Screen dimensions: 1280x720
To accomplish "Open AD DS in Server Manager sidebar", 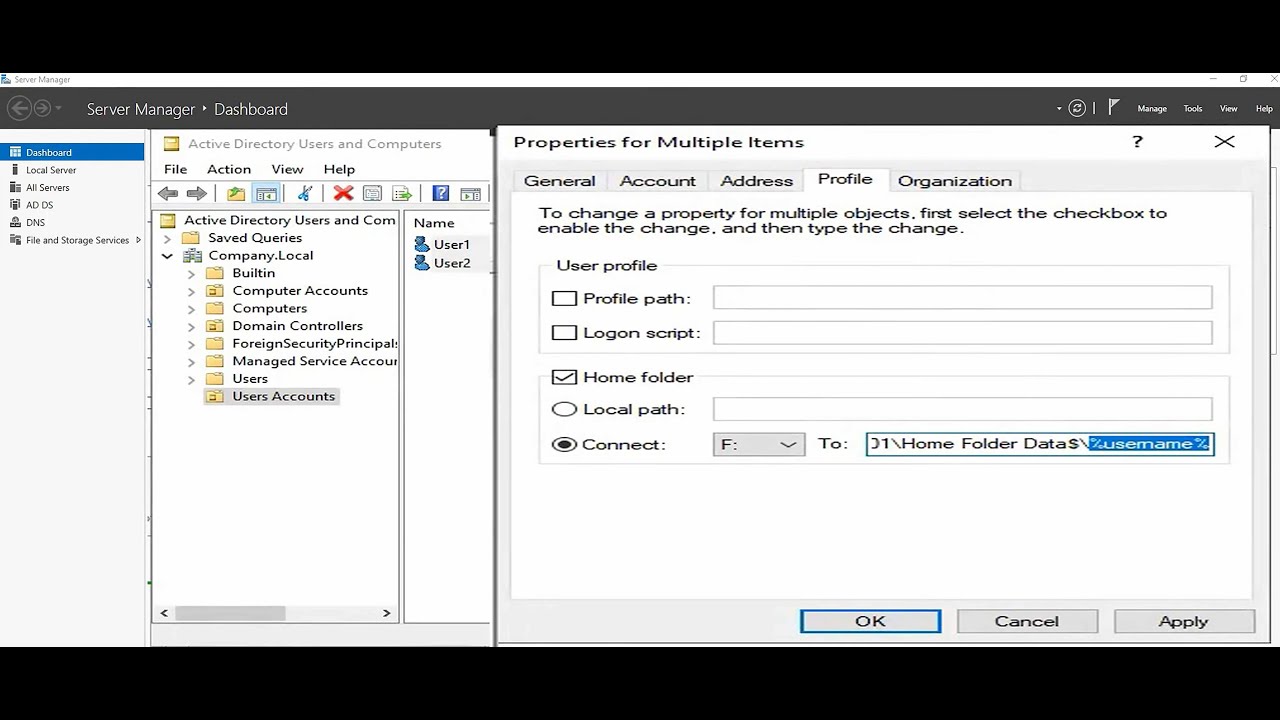I will point(39,205).
